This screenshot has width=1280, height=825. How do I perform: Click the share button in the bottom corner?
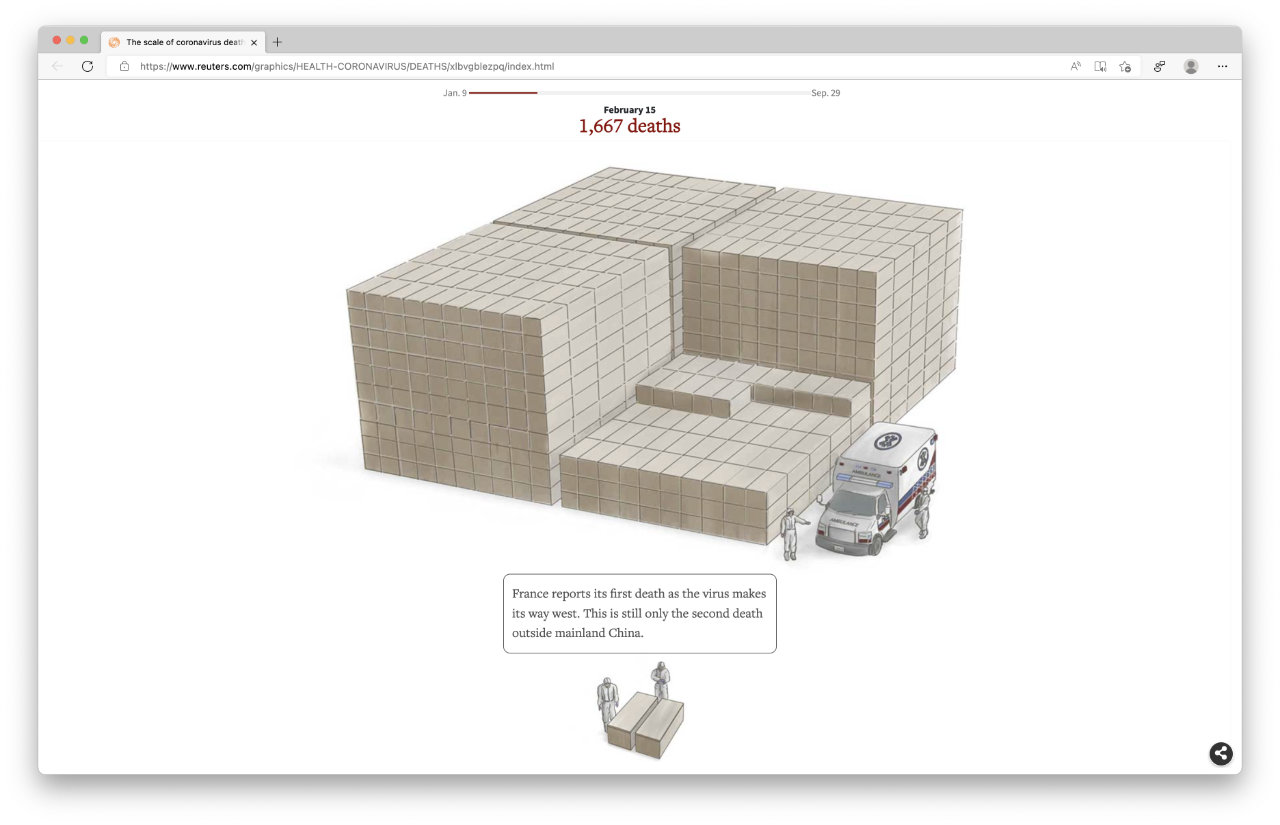1220,754
